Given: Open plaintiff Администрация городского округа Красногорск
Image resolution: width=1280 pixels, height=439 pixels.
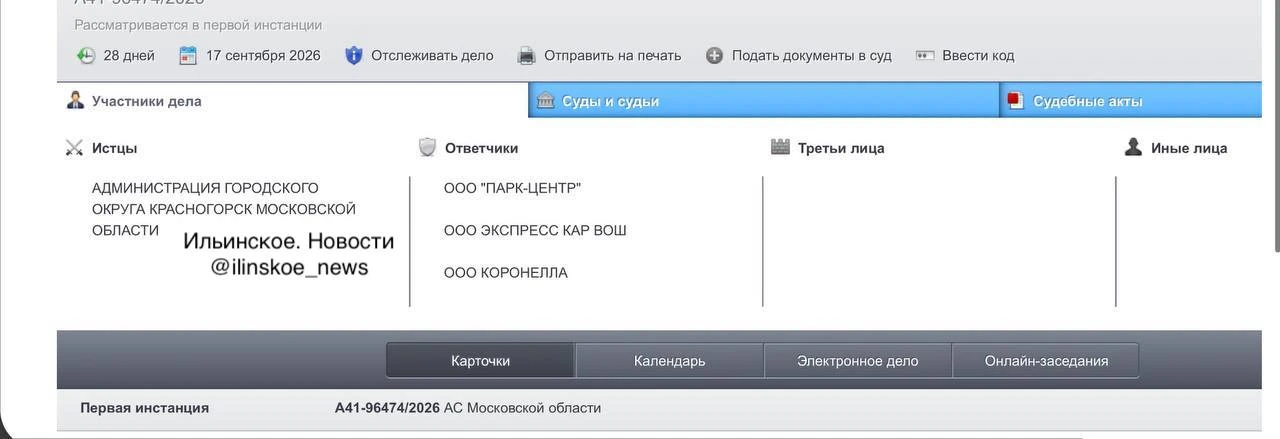Looking at the screenshot, I should coord(224,209).
